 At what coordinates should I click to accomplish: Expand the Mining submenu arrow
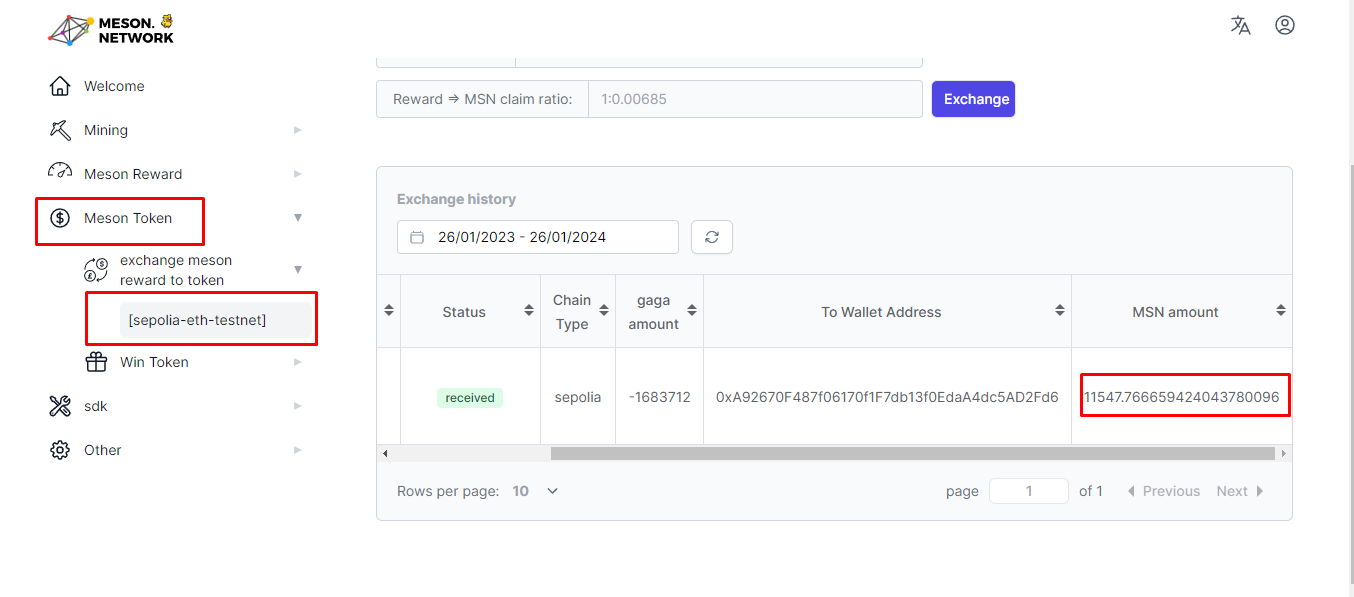pos(297,130)
